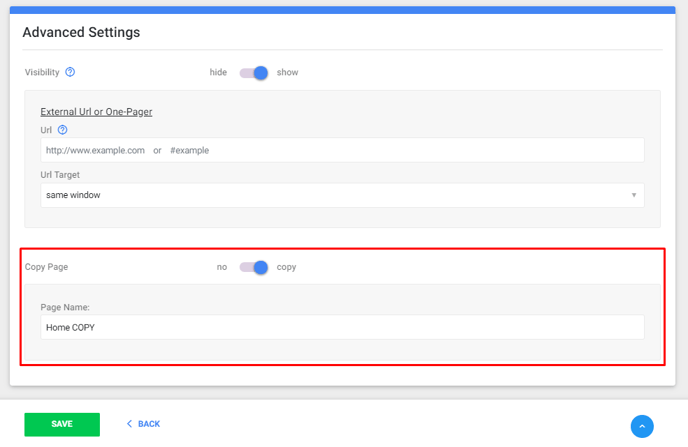Click the Copy Page label

[47, 267]
